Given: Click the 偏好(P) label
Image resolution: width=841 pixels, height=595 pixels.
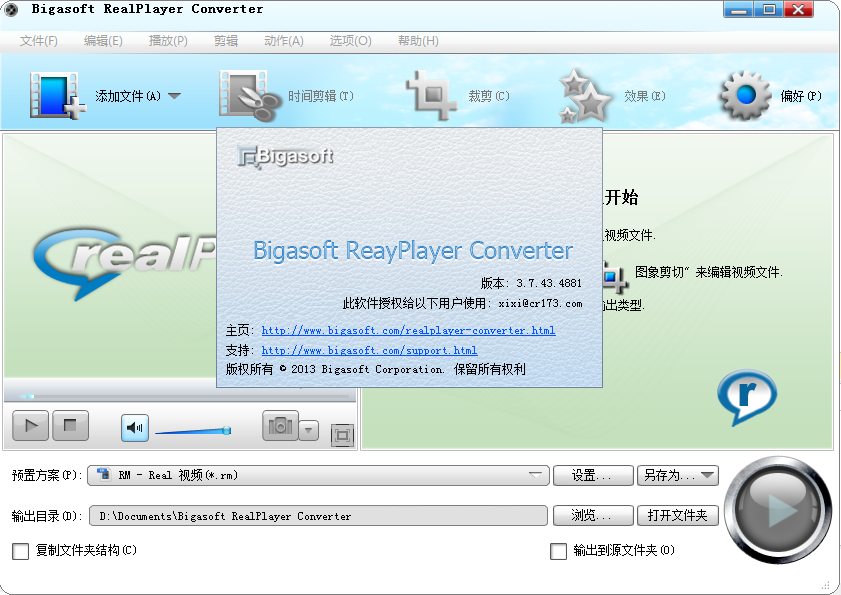Looking at the screenshot, I should tap(801, 96).
